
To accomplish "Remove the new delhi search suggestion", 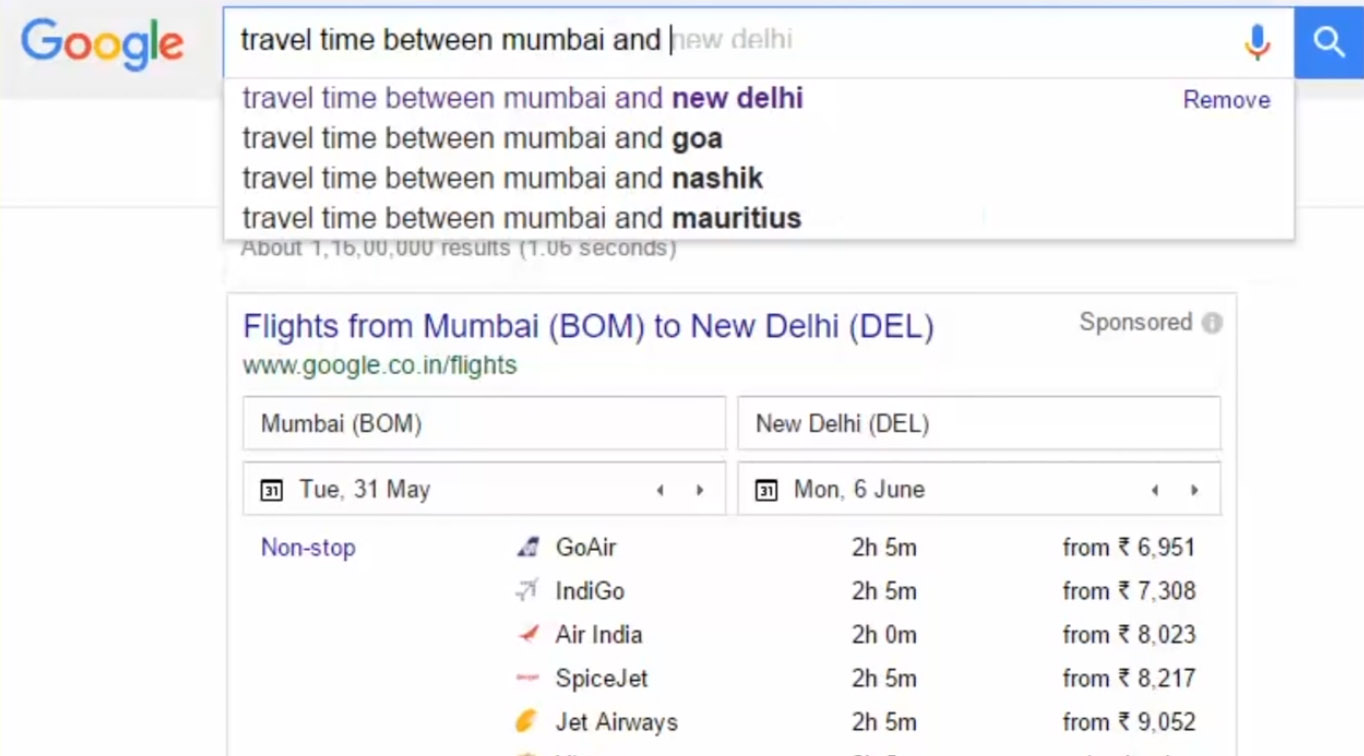I will pyautogui.click(x=1226, y=100).
